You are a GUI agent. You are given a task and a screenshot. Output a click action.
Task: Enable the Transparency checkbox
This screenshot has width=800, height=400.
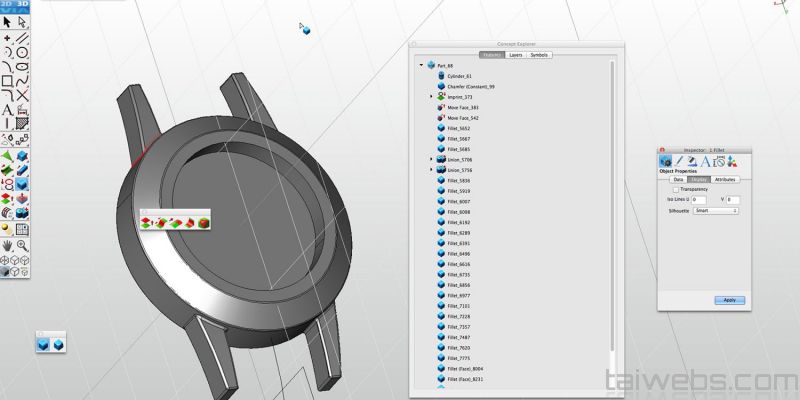676,189
